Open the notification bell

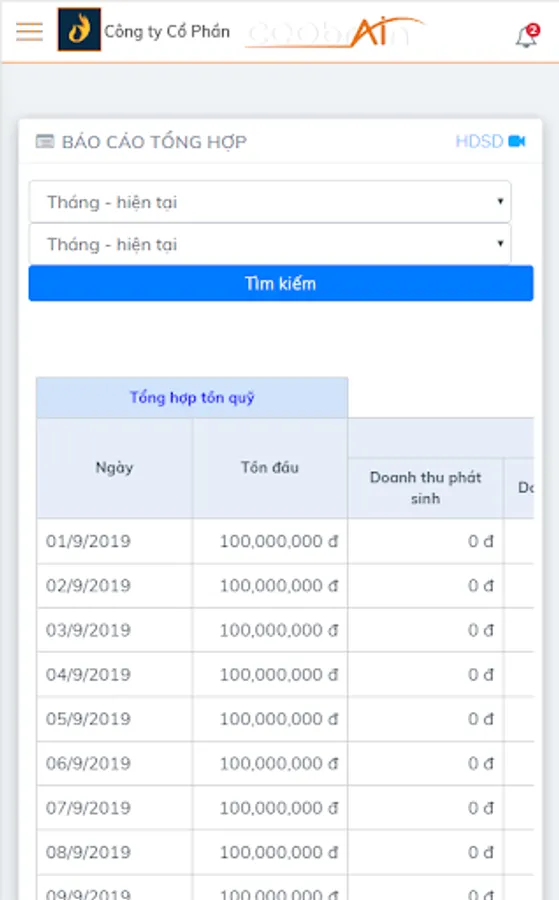pos(525,38)
